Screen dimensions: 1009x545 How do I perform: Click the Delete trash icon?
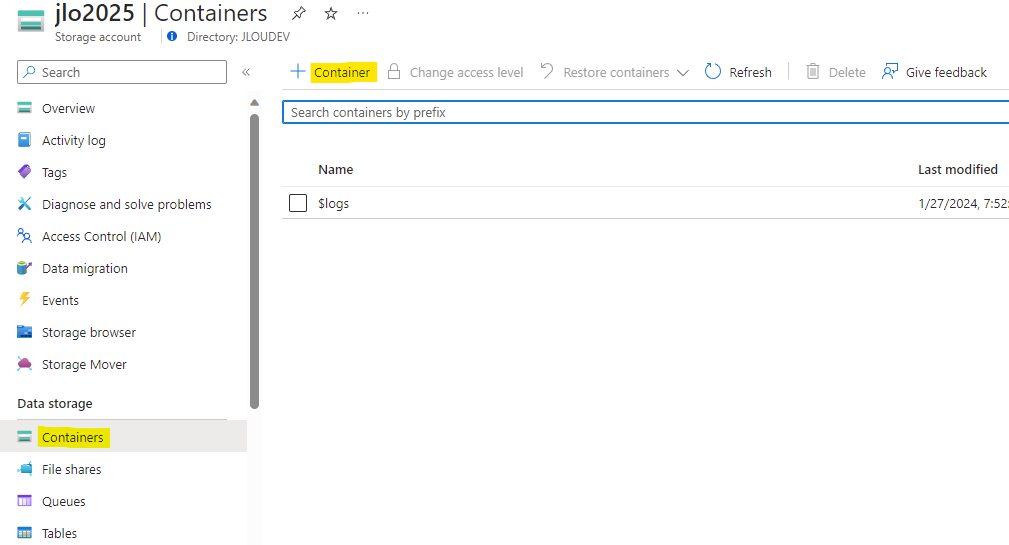[x=813, y=71]
